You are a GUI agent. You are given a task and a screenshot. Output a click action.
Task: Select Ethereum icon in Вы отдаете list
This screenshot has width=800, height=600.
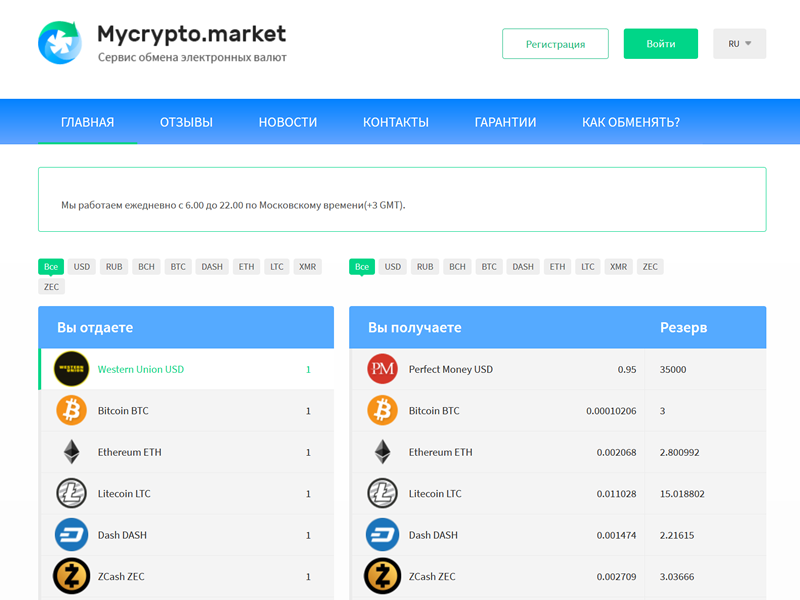[x=71, y=452]
